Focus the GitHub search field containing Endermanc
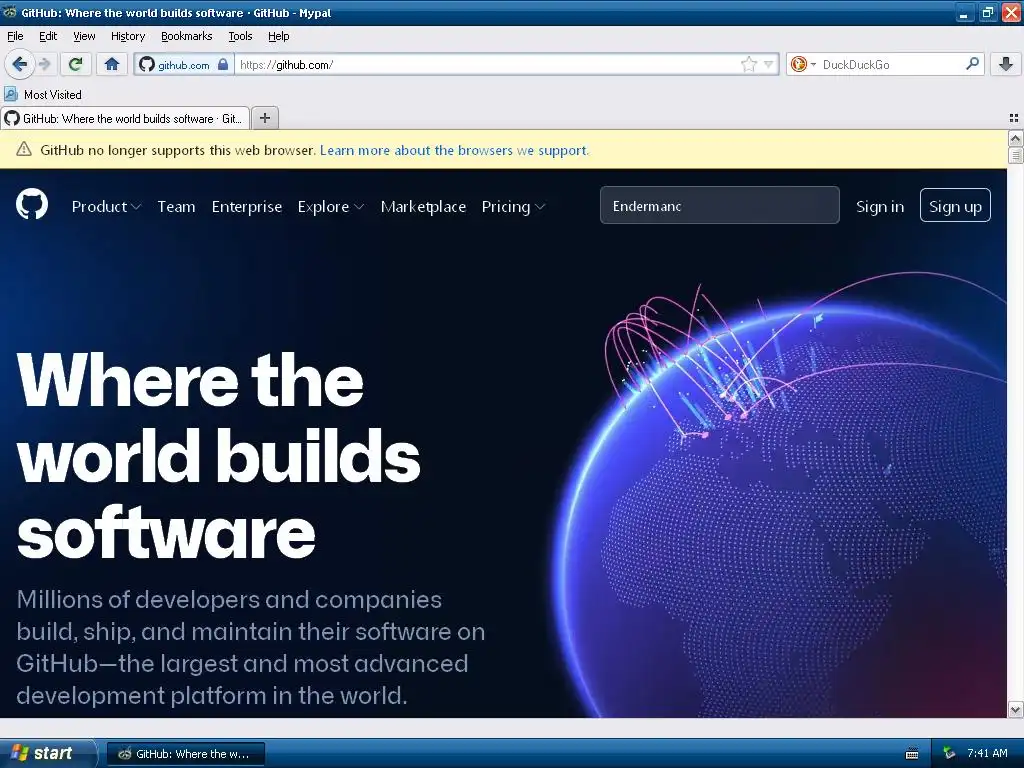This screenshot has width=1024, height=768. (720, 205)
